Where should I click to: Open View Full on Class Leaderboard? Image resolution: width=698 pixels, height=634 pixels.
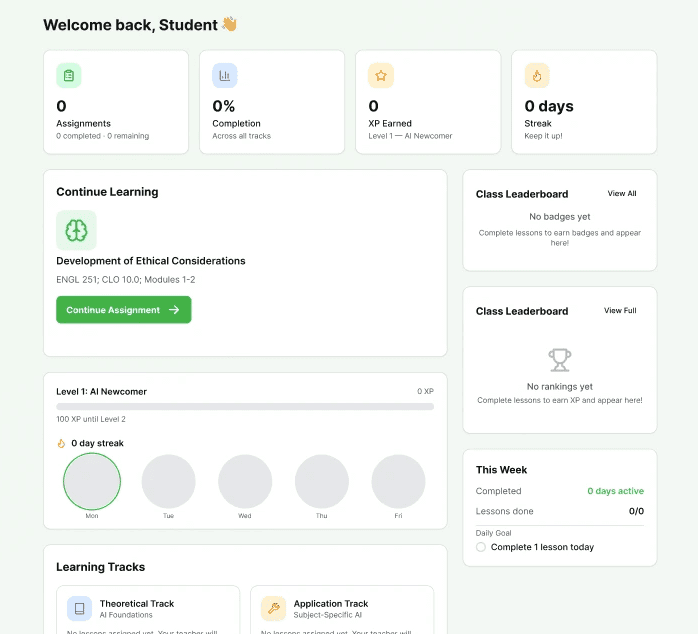click(620, 311)
